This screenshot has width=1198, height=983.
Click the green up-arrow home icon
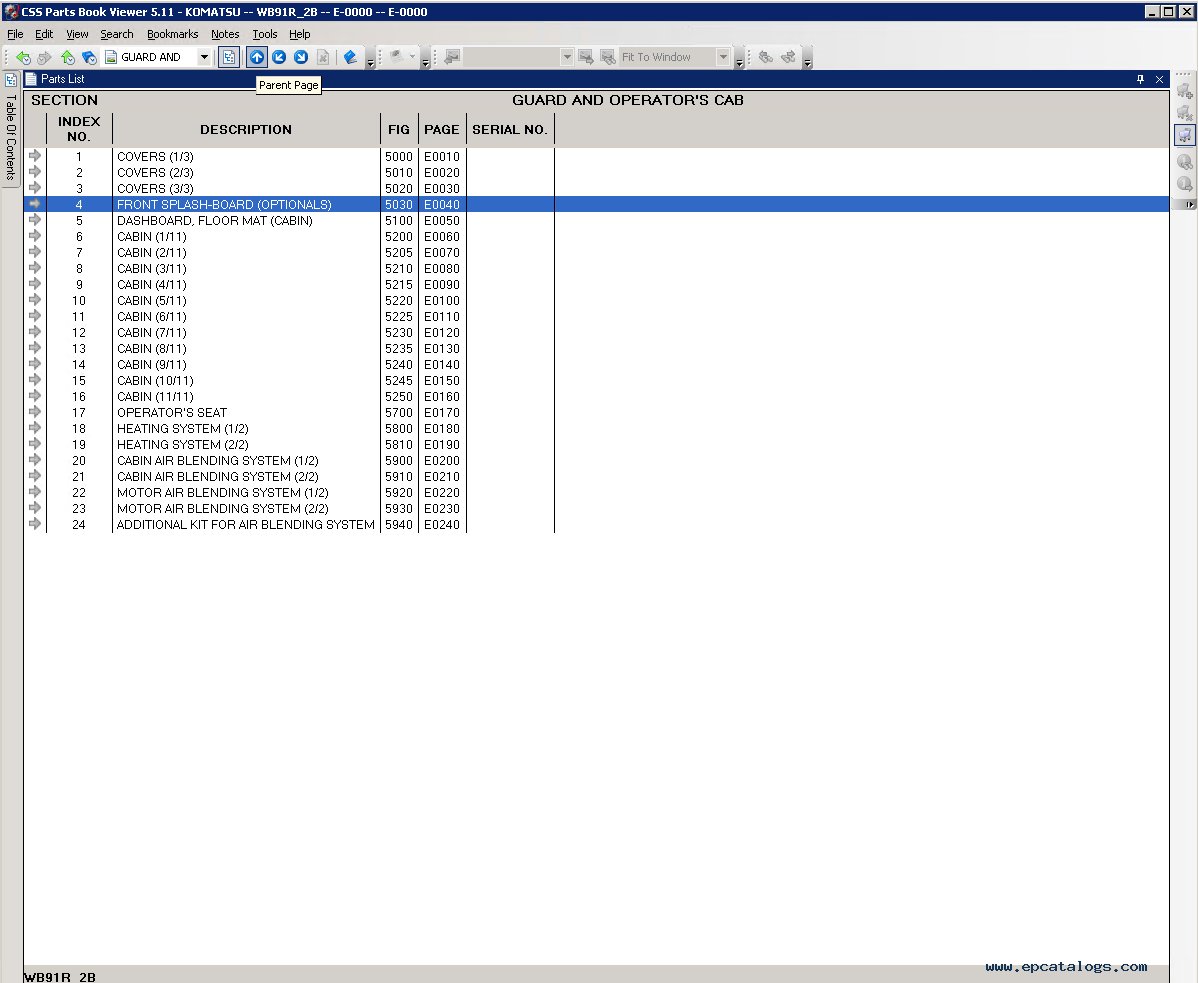click(x=67, y=57)
